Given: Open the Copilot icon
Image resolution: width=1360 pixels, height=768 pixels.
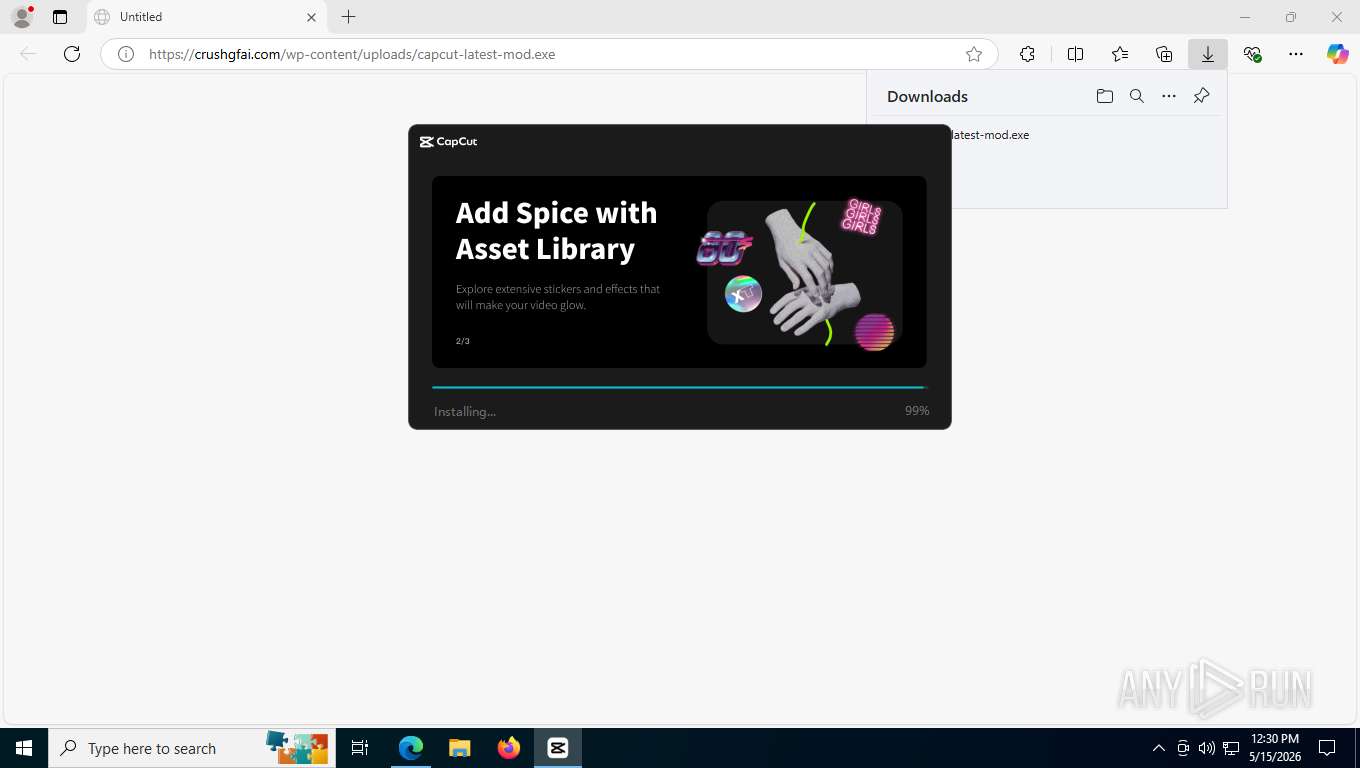Looking at the screenshot, I should pyautogui.click(x=1338, y=54).
